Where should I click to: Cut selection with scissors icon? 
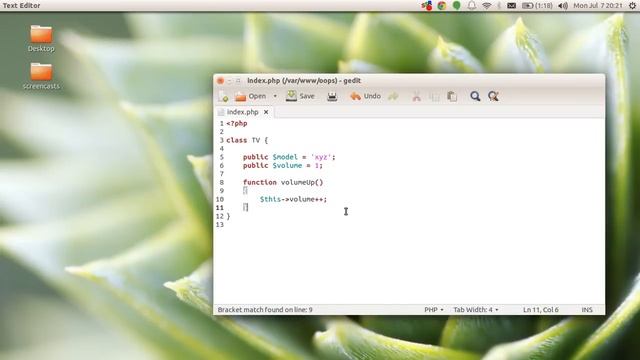416,96
